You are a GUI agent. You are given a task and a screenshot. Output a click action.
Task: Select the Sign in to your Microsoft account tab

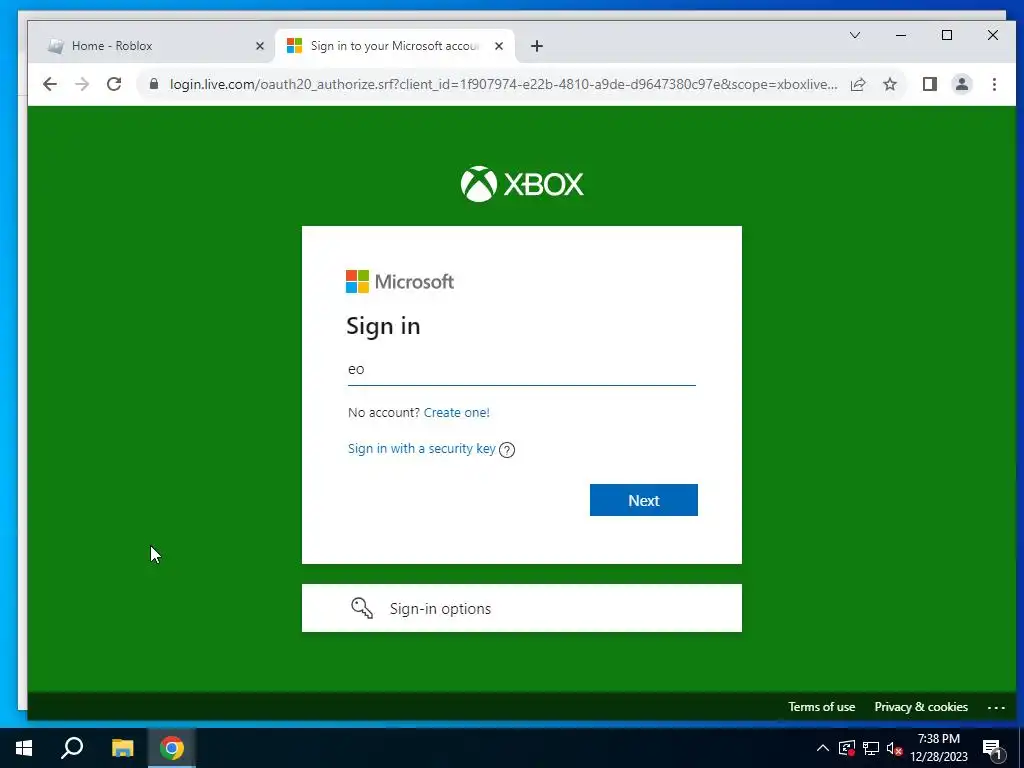pos(395,46)
